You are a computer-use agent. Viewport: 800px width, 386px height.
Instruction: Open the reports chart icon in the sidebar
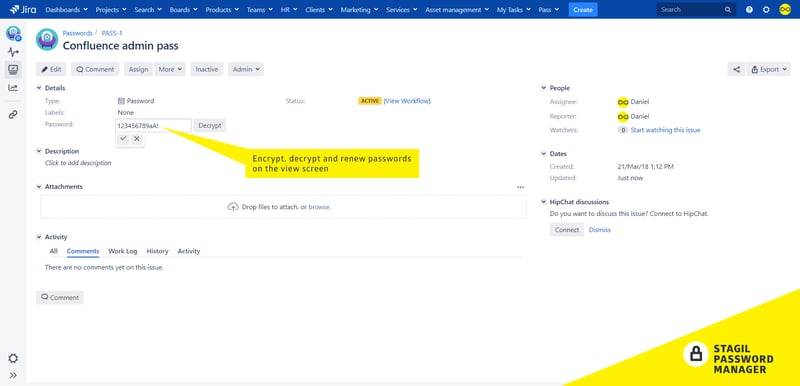click(x=13, y=88)
